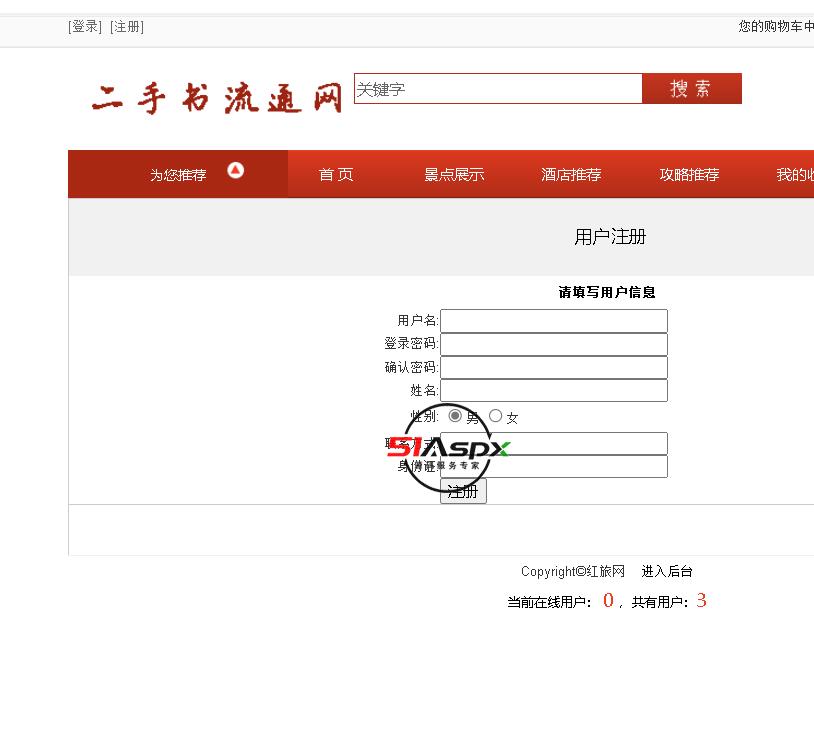The image size is (814, 749).
Task: Click the 共有用户 count text
Action: [x=669, y=601]
